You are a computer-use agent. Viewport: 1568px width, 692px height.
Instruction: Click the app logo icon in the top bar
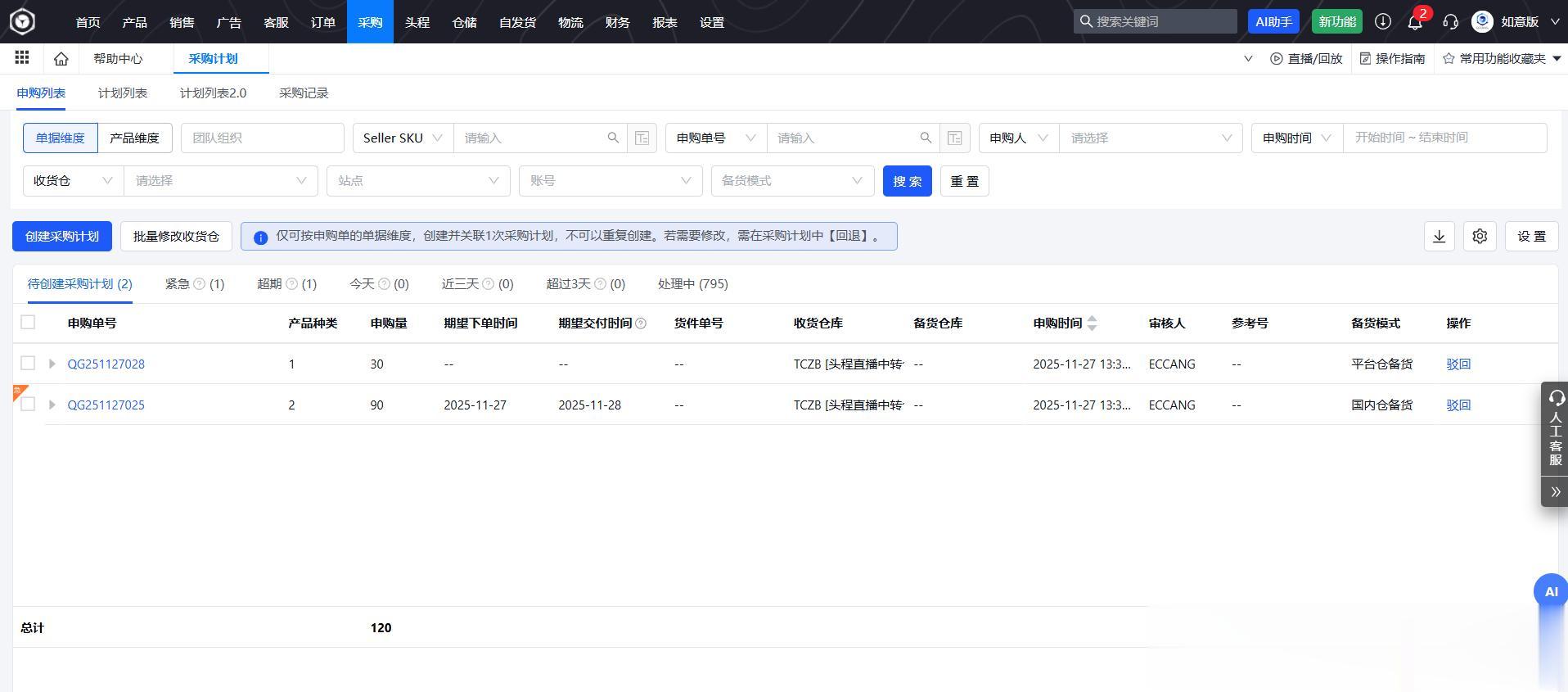[22, 21]
